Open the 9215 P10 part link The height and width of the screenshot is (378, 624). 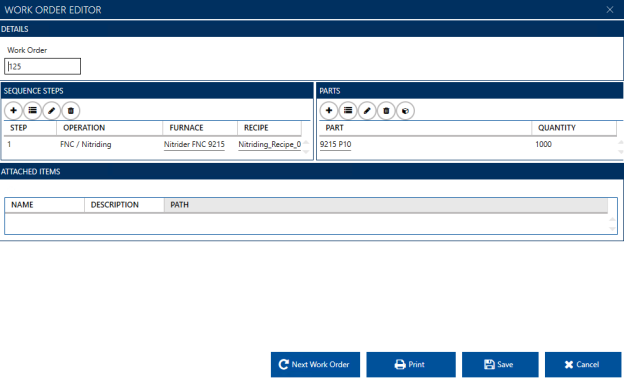[x=335, y=144]
